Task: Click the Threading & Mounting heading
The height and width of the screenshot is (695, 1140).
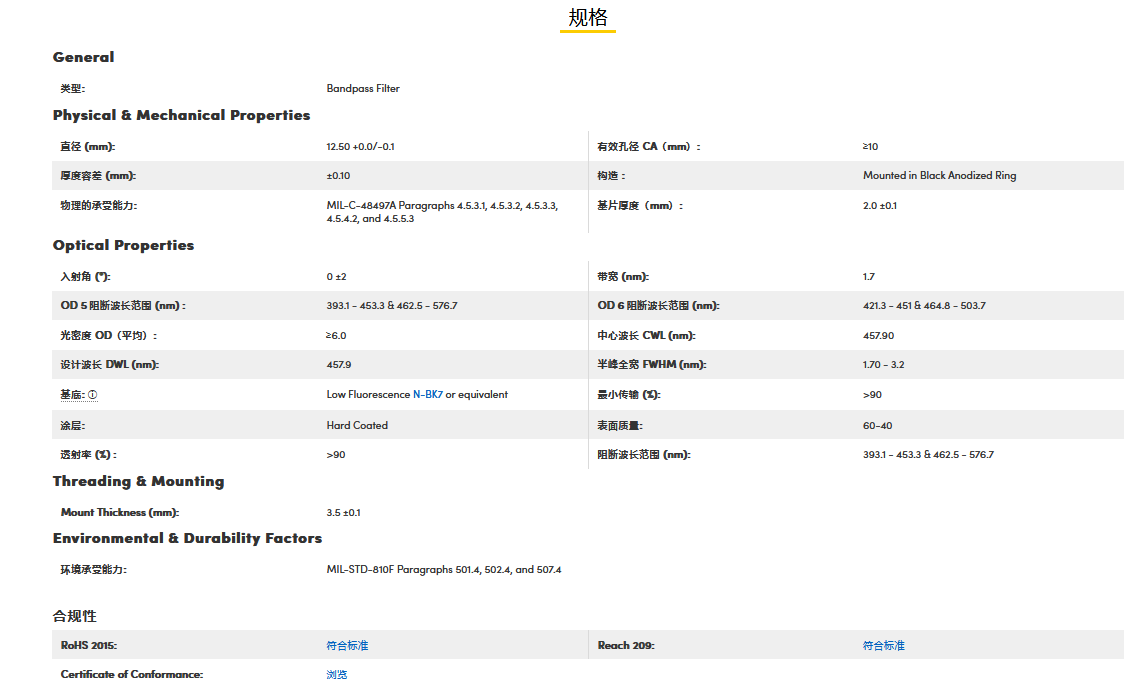Action: pos(138,481)
